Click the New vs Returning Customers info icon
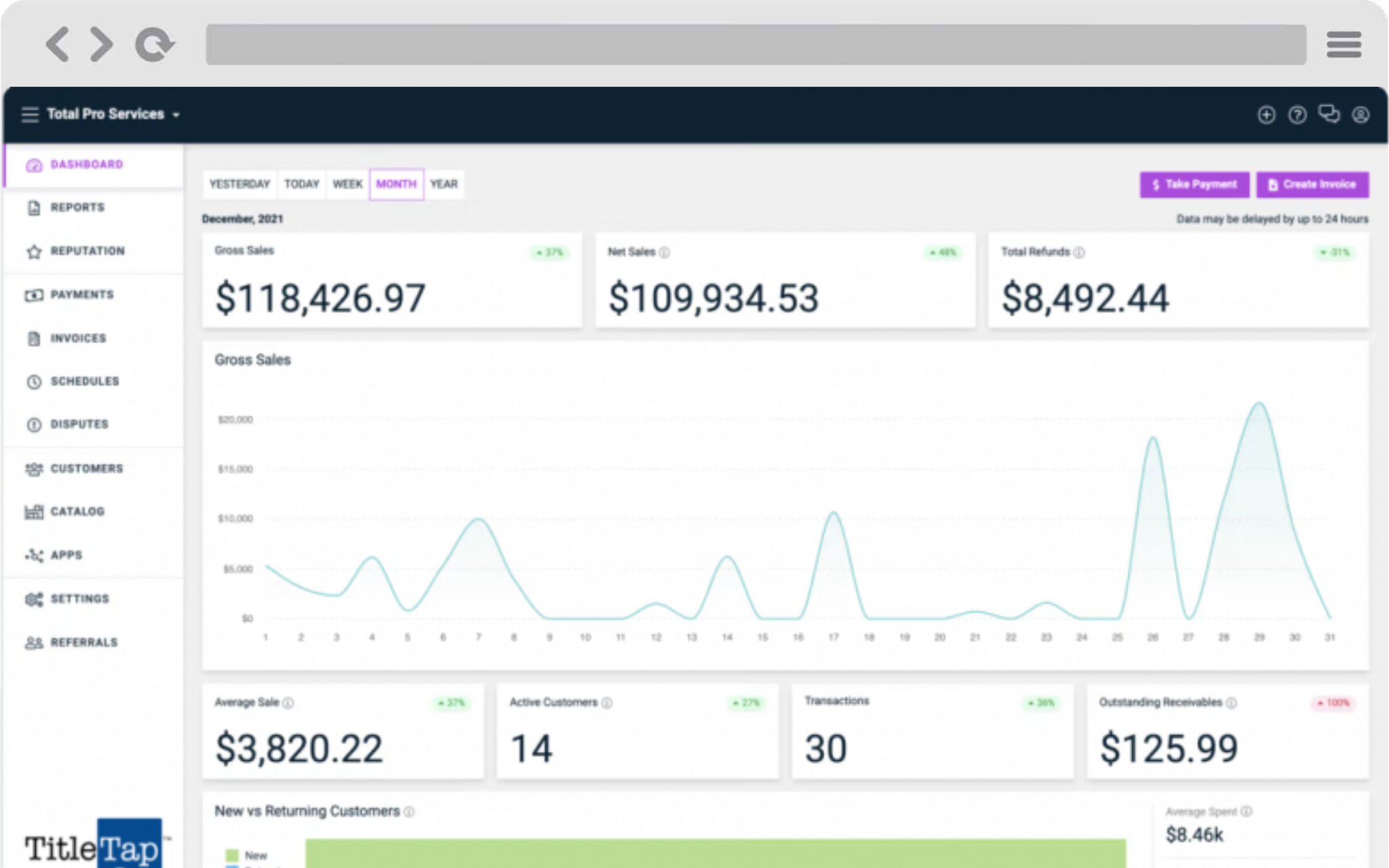Image resolution: width=1389 pixels, height=868 pixels. tap(409, 812)
